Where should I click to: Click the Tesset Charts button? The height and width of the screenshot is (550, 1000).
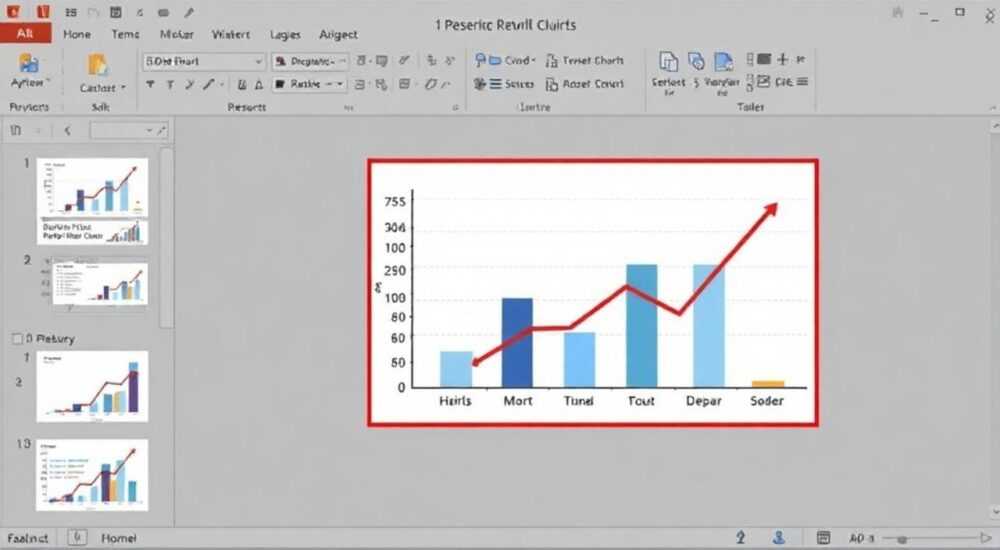point(585,61)
